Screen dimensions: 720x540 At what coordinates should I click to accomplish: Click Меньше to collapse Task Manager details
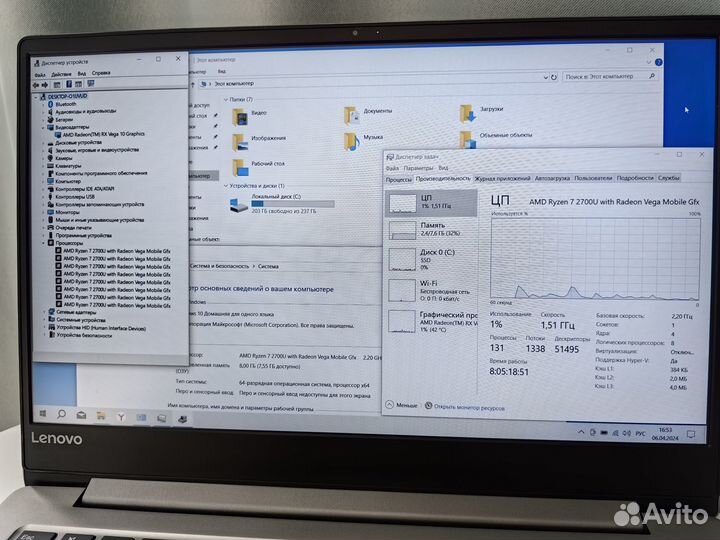tap(401, 405)
